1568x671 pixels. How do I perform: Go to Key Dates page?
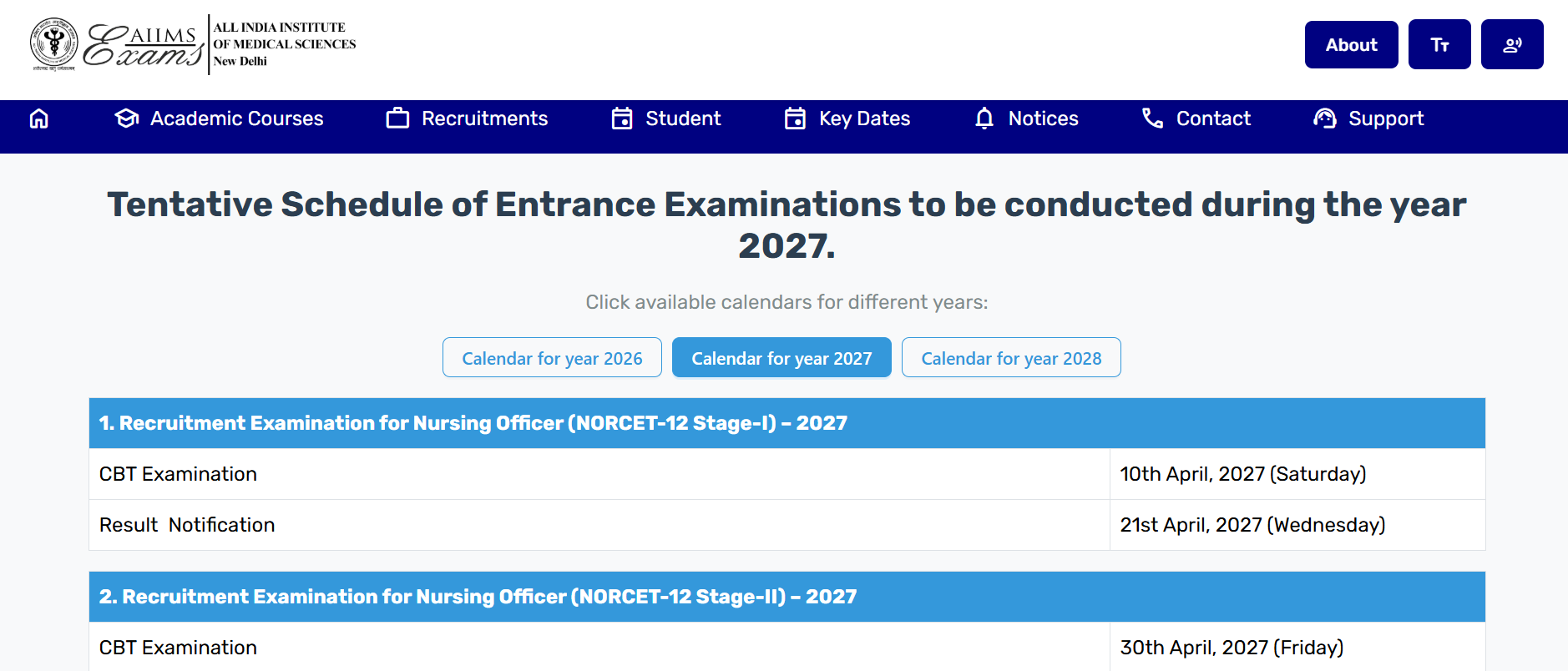click(x=847, y=119)
